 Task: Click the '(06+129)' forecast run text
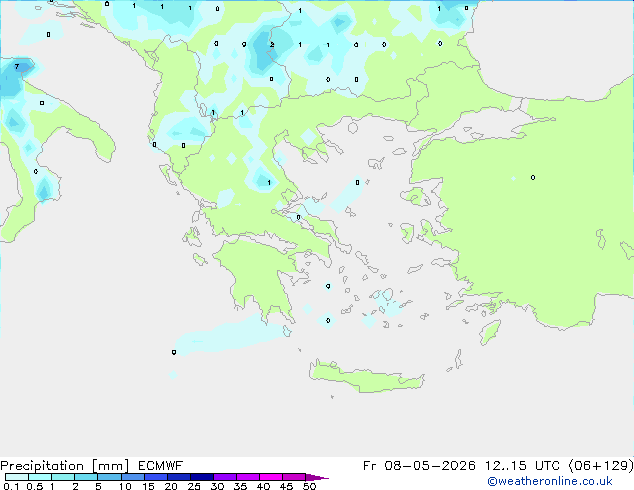pyautogui.click(x=601, y=466)
